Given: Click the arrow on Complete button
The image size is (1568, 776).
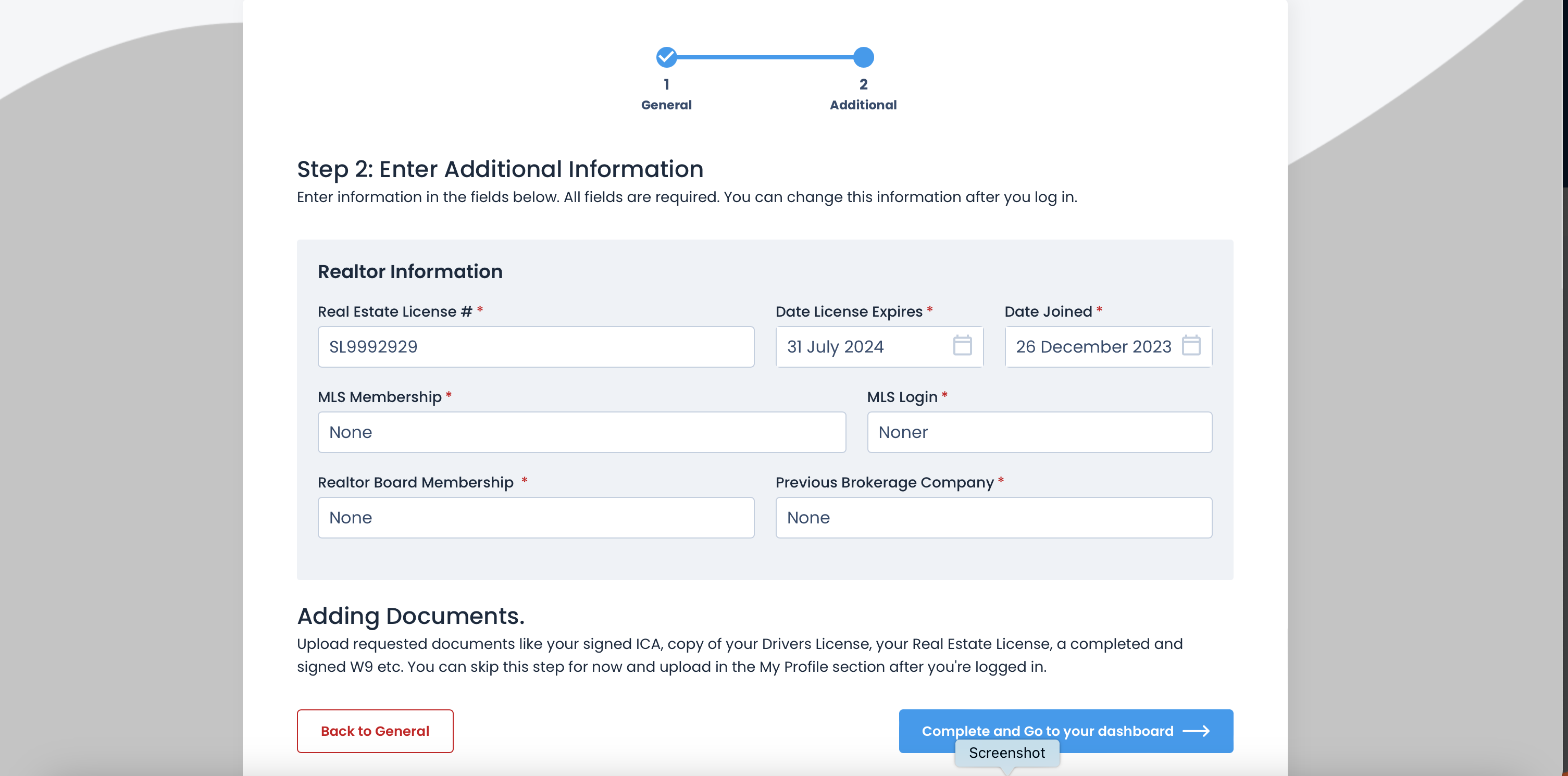Looking at the screenshot, I should (x=1196, y=731).
